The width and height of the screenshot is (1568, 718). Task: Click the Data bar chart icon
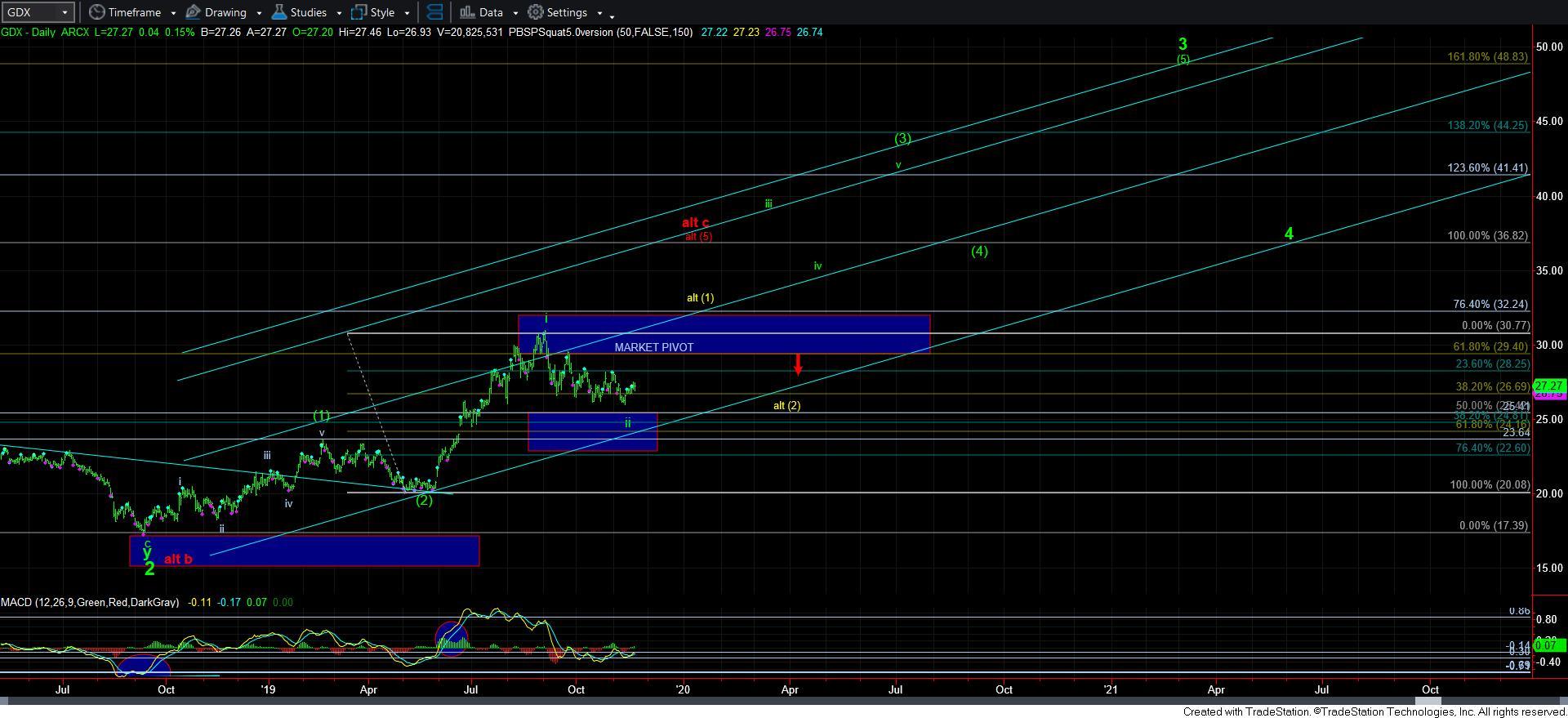(x=467, y=12)
